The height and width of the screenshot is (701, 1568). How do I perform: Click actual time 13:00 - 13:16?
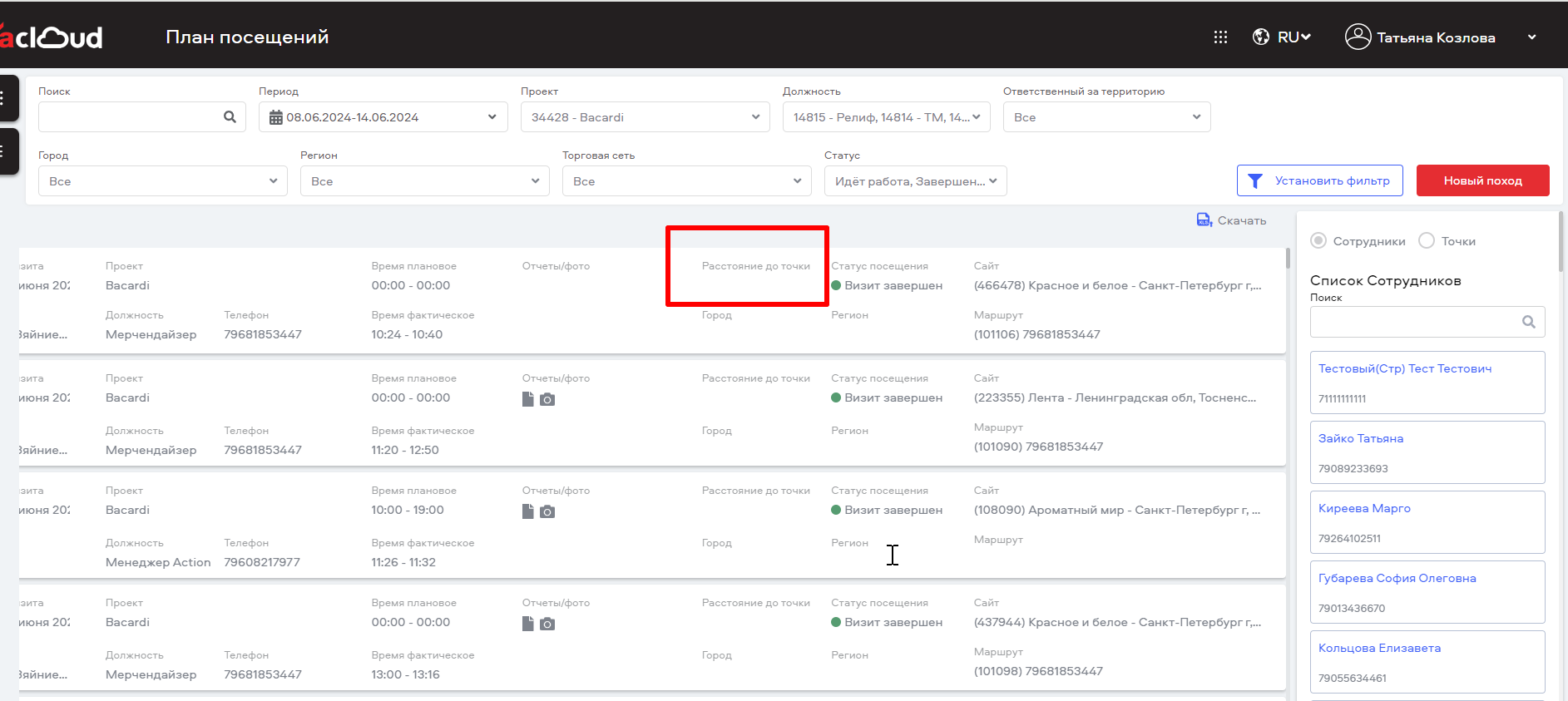pos(405,674)
